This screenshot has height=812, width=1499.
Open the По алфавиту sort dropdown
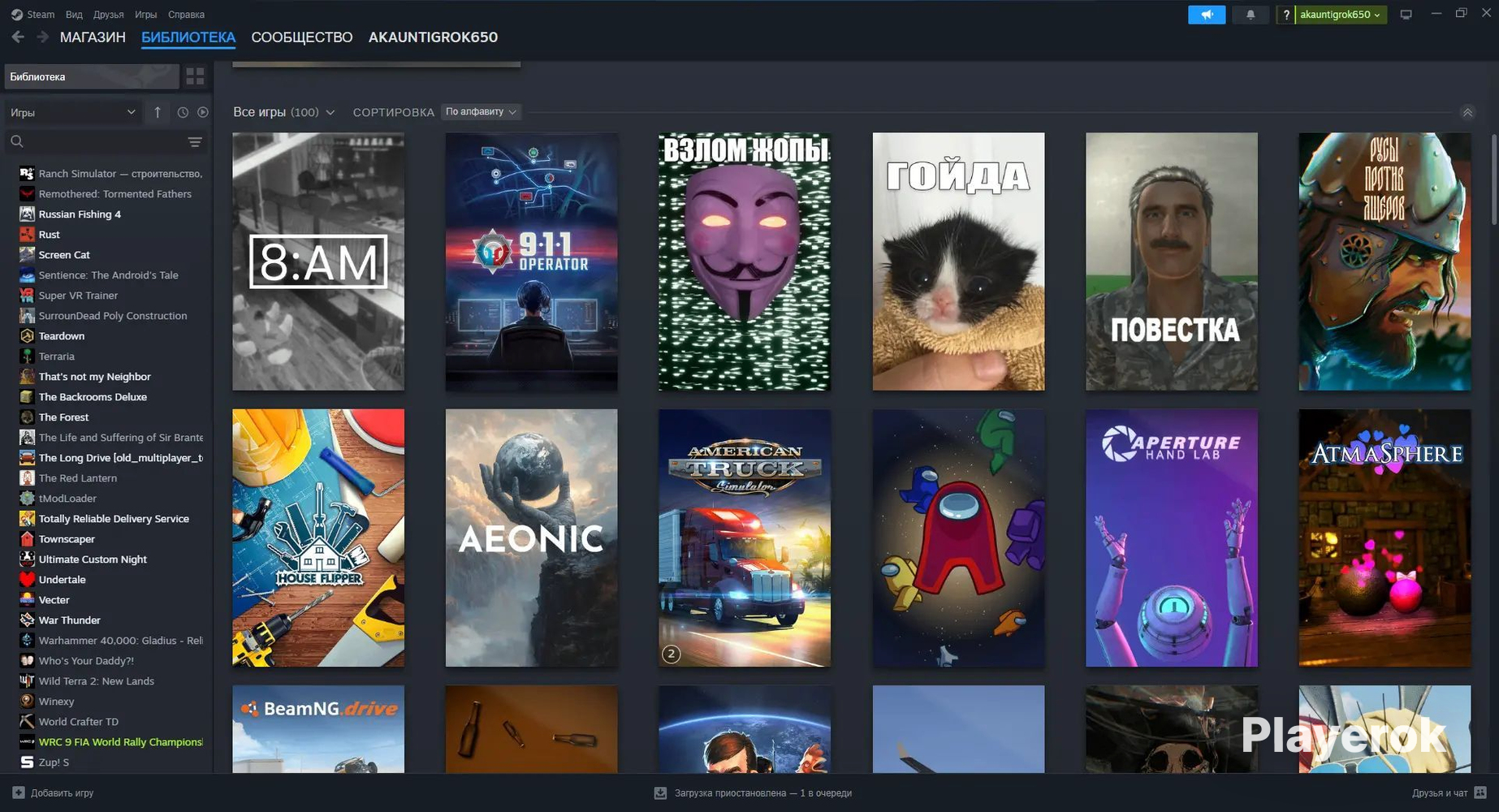coord(481,112)
